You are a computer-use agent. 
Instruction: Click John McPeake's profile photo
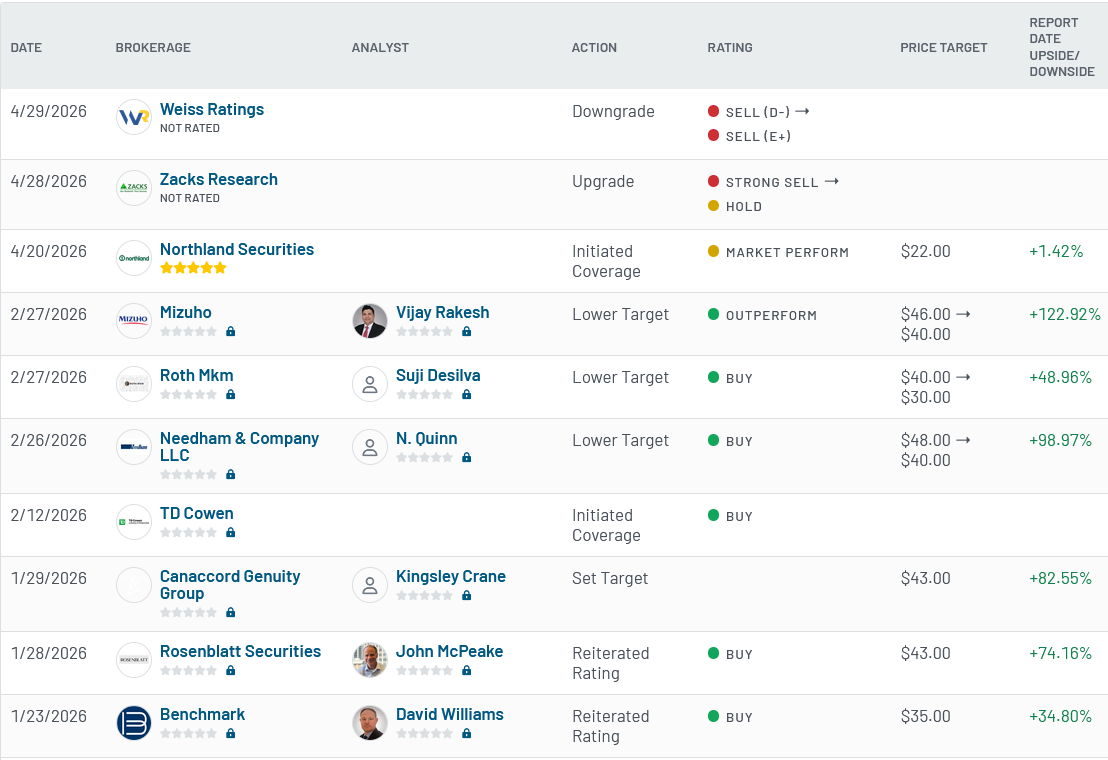pos(370,660)
